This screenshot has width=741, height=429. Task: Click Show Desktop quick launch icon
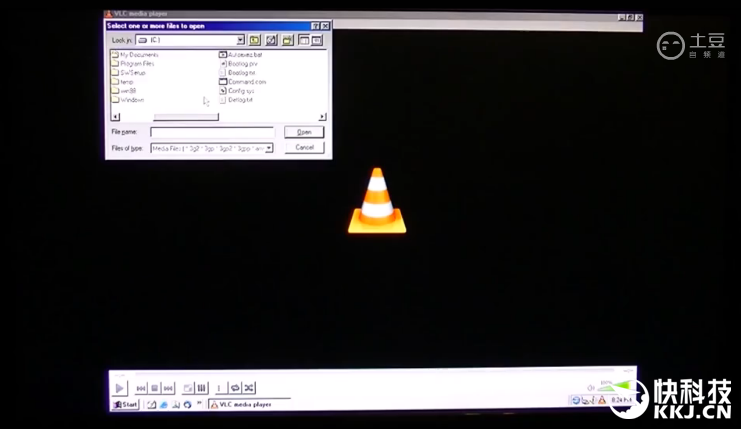[151, 405]
